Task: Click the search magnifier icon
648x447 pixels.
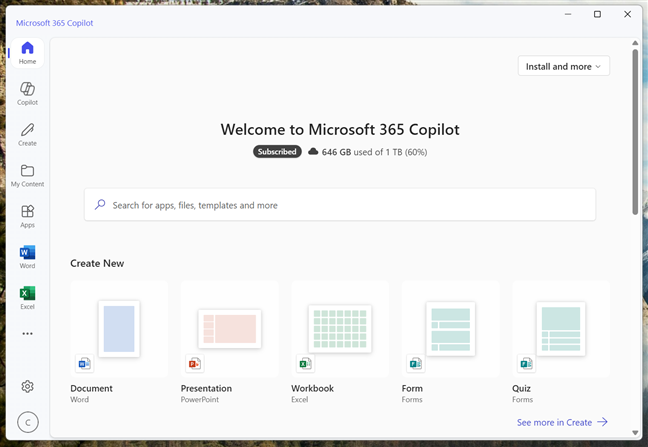Action: coord(100,204)
